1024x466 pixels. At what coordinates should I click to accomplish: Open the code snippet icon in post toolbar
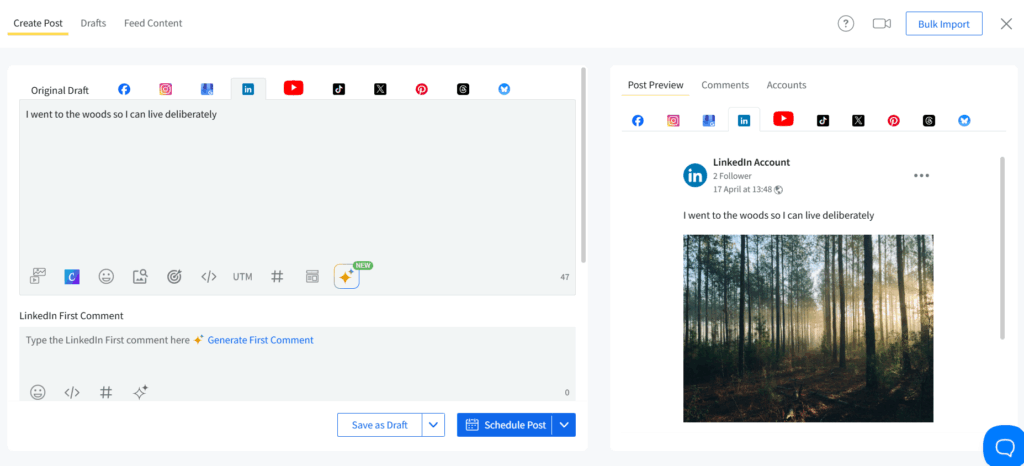click(x=208, y=277)
